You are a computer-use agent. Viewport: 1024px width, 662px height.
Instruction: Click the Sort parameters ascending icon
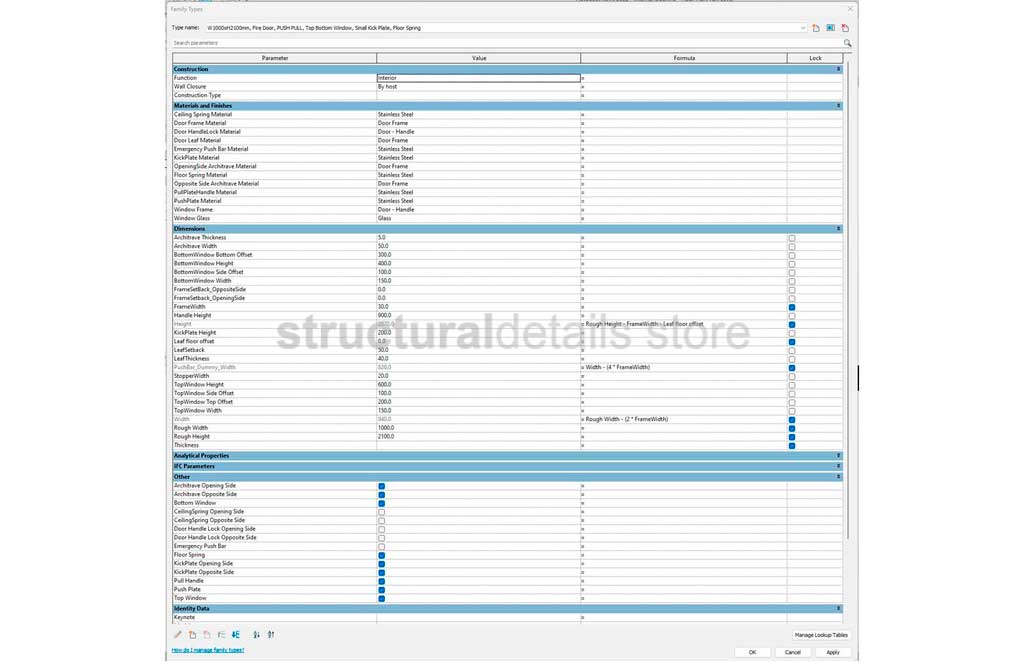257,634
